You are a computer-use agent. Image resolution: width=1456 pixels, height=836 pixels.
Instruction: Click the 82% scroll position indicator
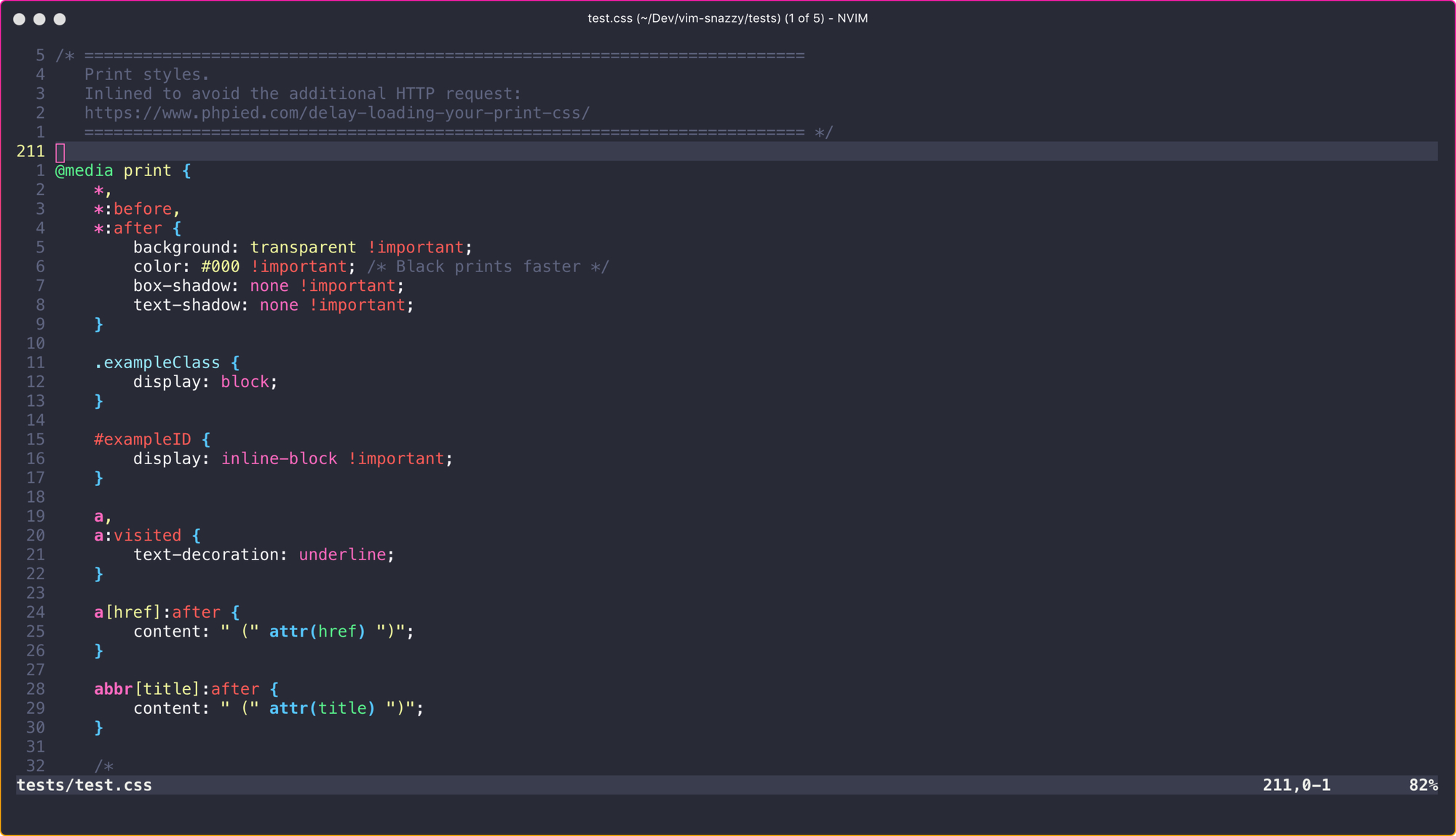click(1423, 785)
